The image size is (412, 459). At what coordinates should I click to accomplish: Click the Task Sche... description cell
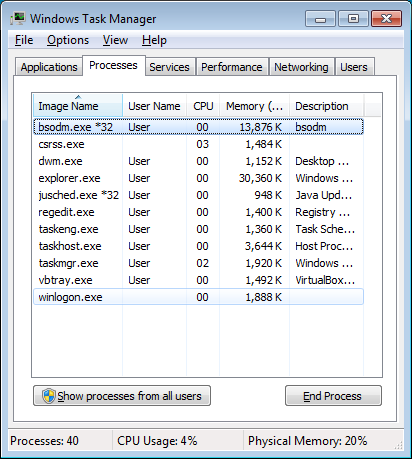click(325, 229)
